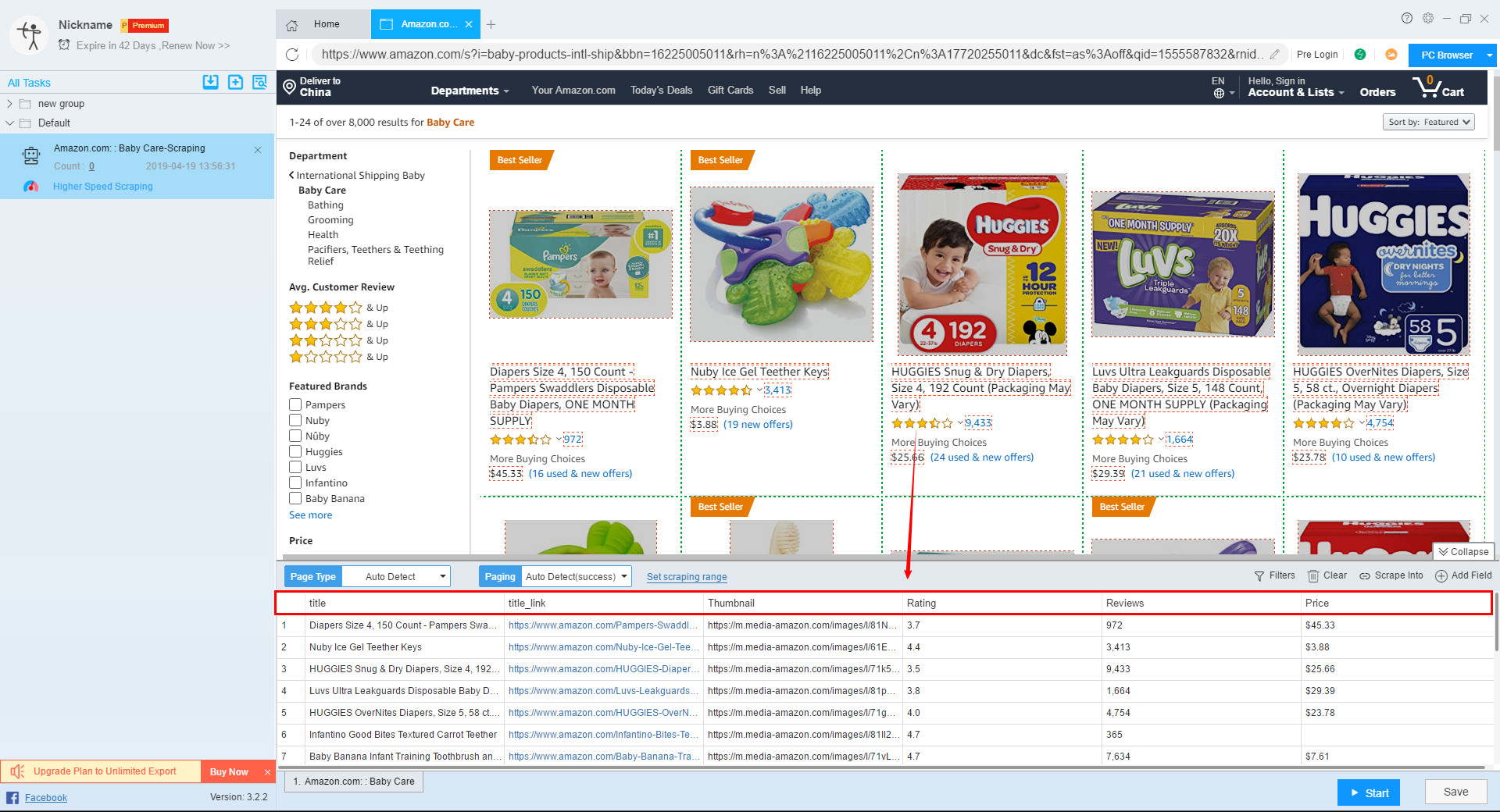Image resolution: width=1500 pixels, height=812 pixels.
Task: Check the Luvs brand checkbox
Action: (x=295, y=467)
